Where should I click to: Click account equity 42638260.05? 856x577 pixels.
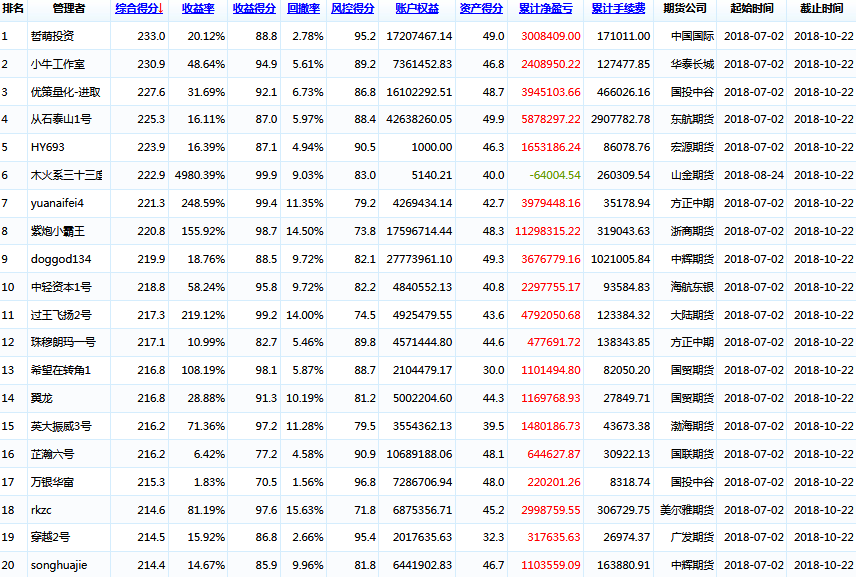(x=419, y=119)
